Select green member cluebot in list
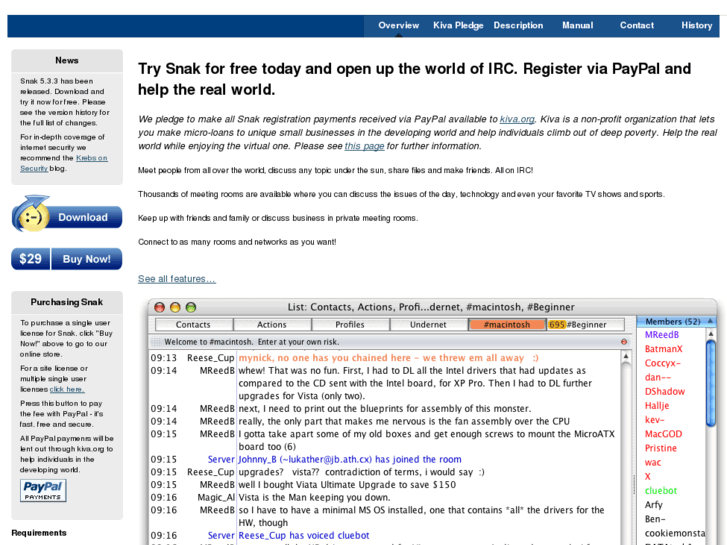The width and height of the screenshot is (727, 545). point(661,491)
